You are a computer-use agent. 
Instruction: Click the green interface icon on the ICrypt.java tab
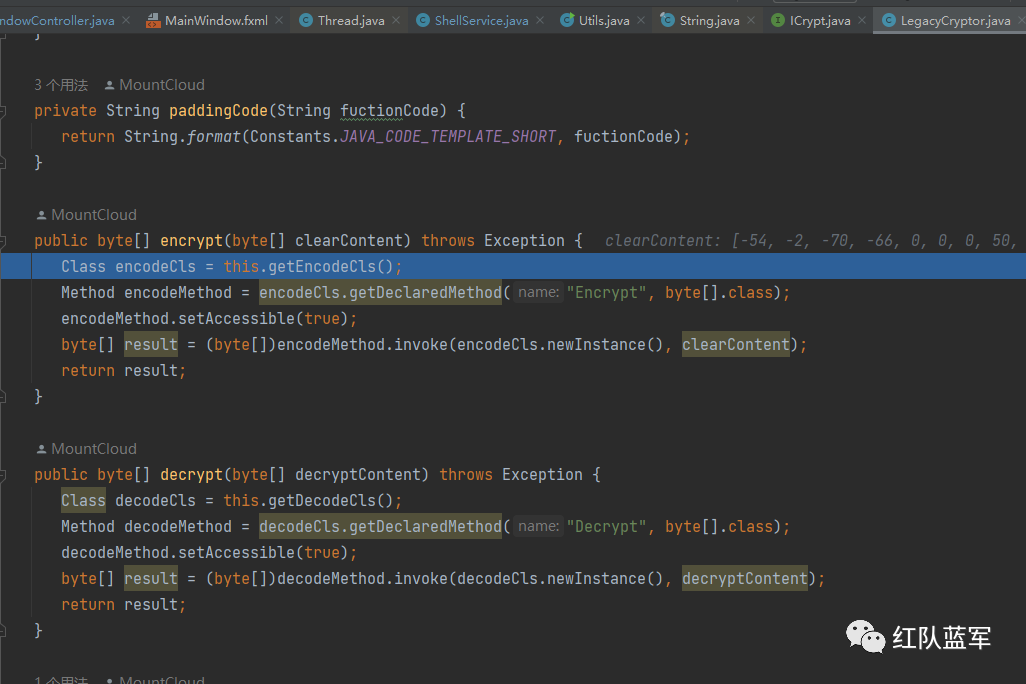(x=777, y=20)
